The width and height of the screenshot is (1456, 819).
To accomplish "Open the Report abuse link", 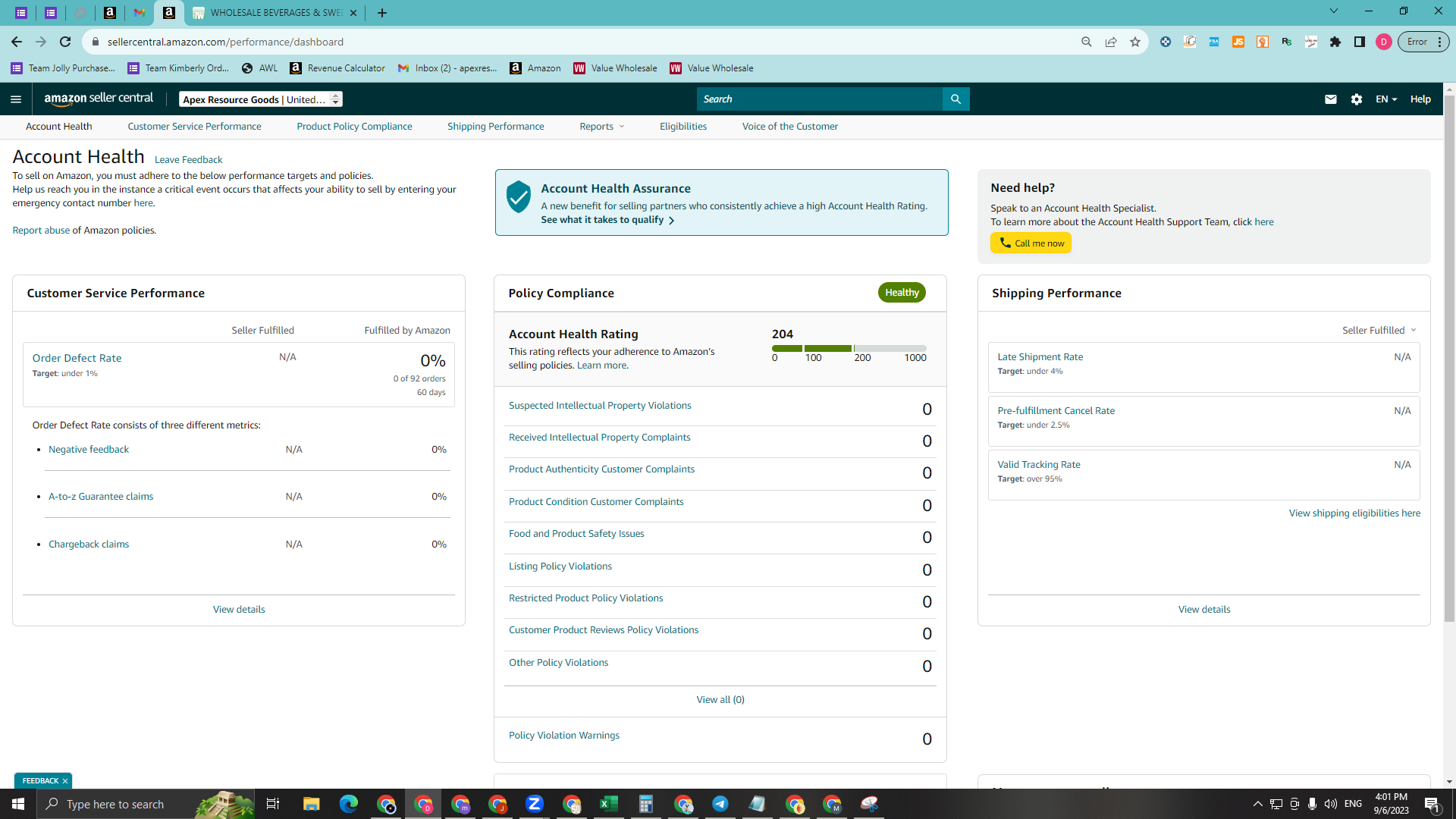I will coord(41,231).
